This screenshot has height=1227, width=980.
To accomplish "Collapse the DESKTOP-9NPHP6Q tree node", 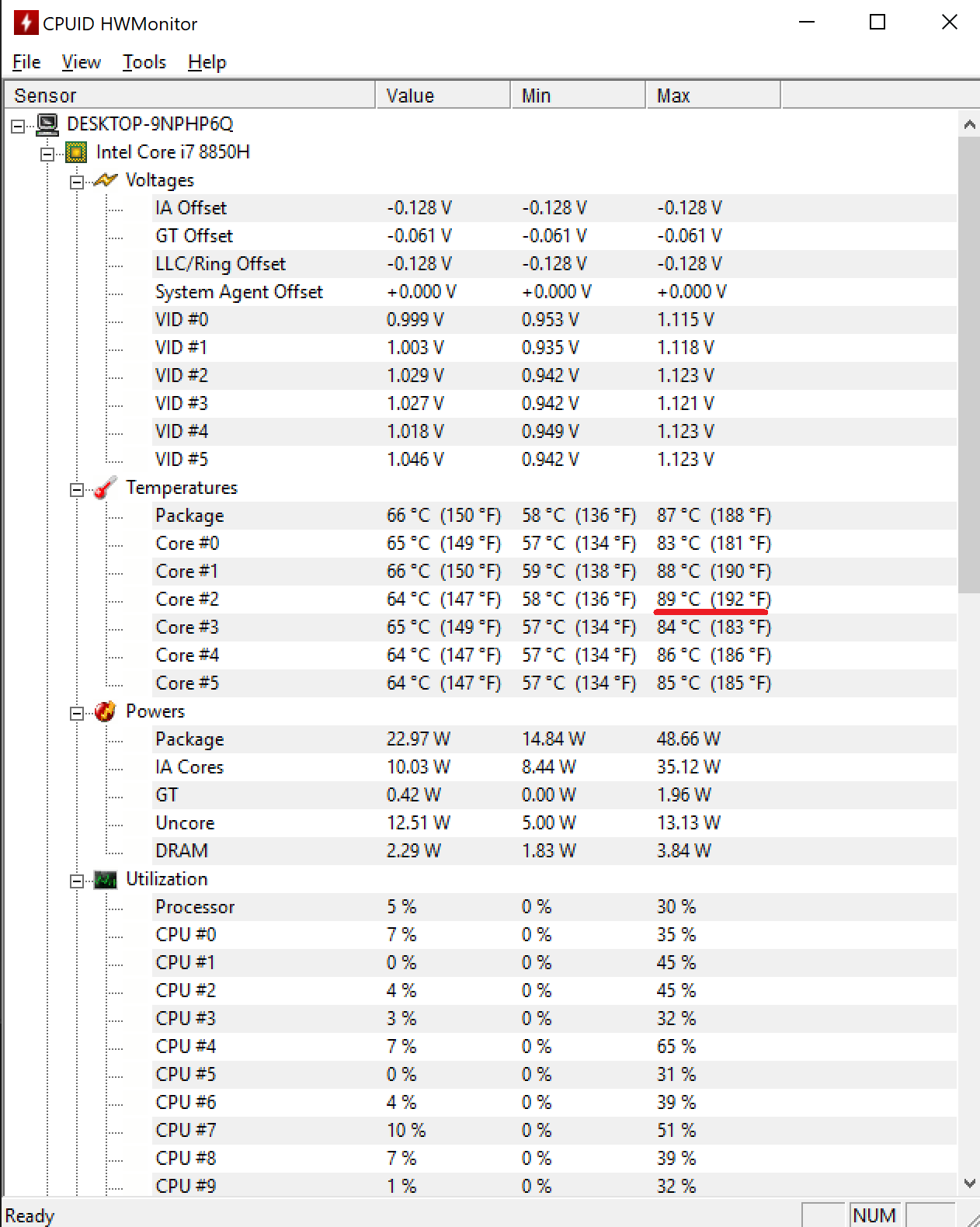I will coord(18,126).
